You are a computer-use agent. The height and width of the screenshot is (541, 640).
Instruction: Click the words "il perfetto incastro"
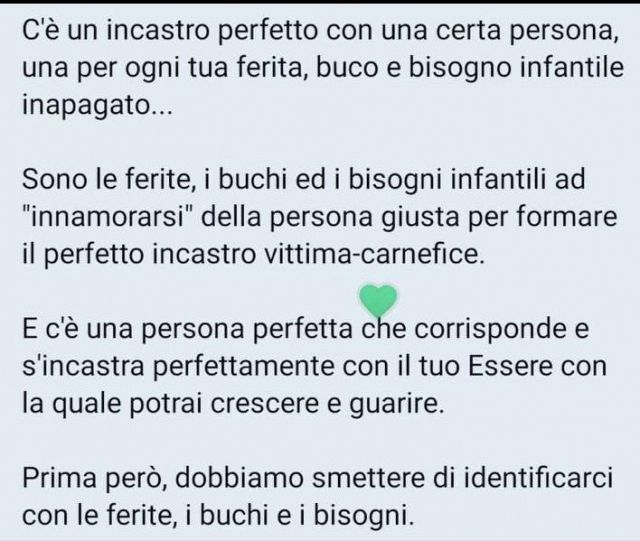(139, 255)
